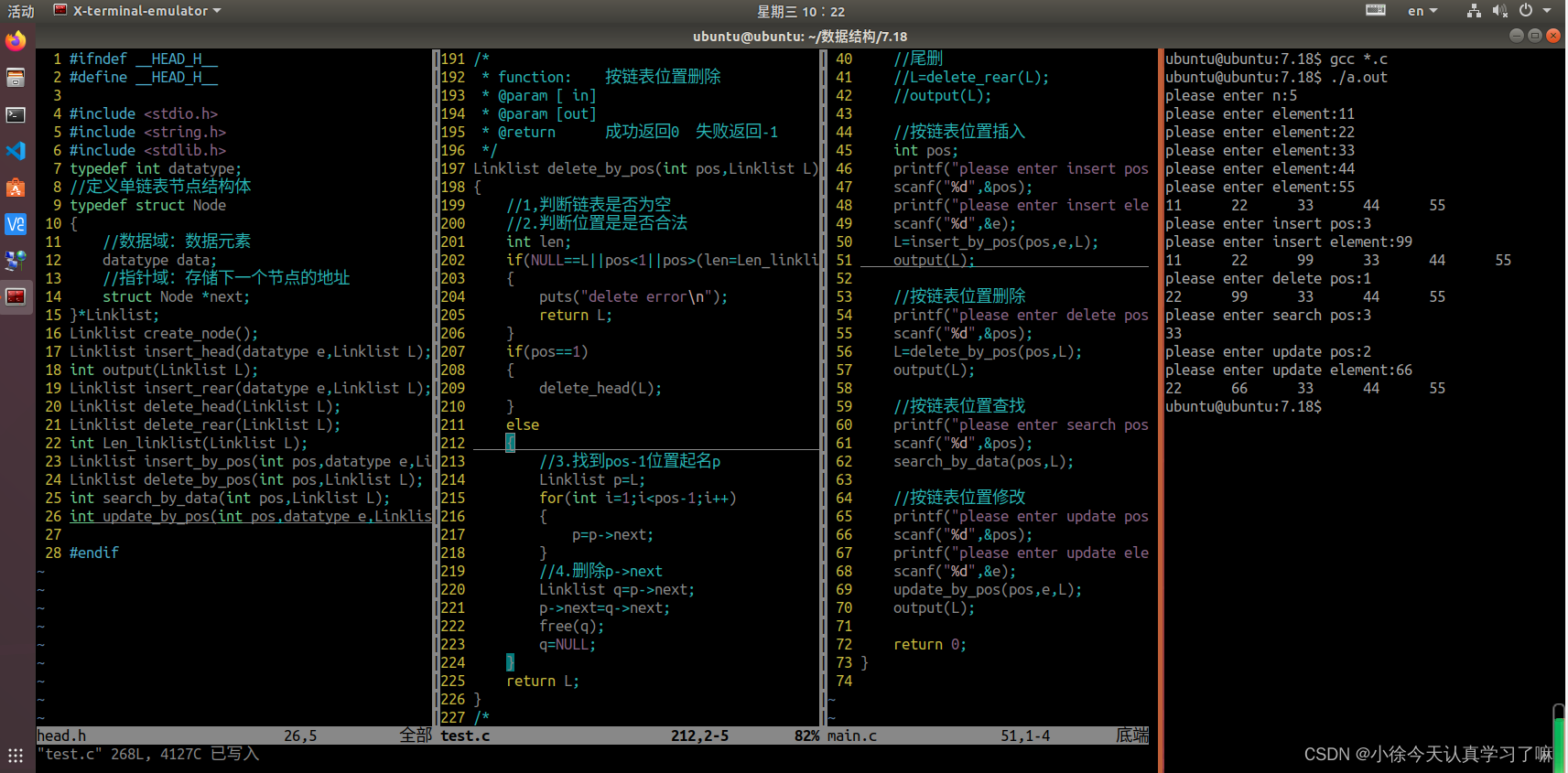
Task: Click the #endif line in head.h
Action: (94, 553)
